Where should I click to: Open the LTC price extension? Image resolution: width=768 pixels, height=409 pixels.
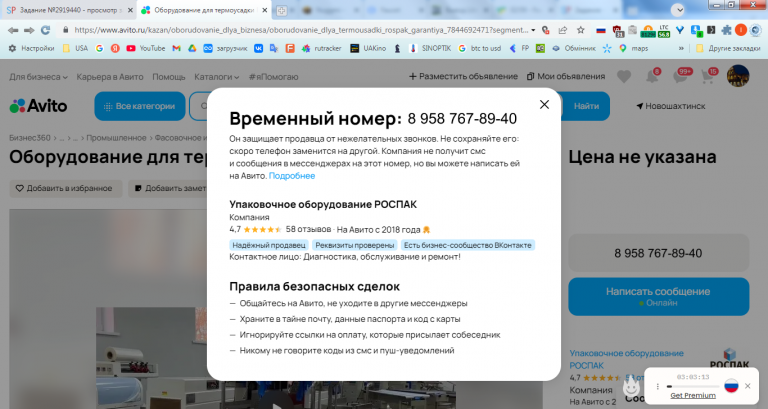[664, 31]
